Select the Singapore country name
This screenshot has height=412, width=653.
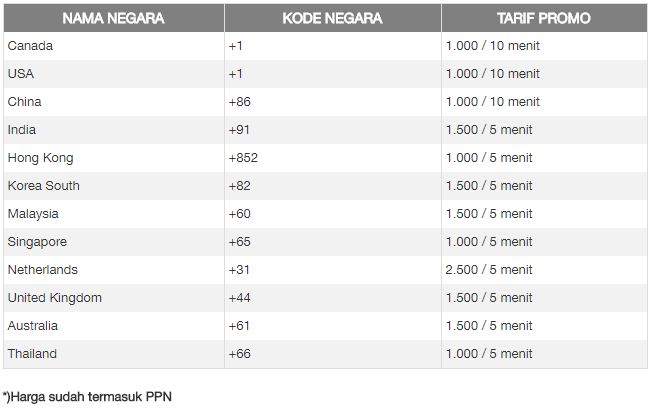pos(37,242)
